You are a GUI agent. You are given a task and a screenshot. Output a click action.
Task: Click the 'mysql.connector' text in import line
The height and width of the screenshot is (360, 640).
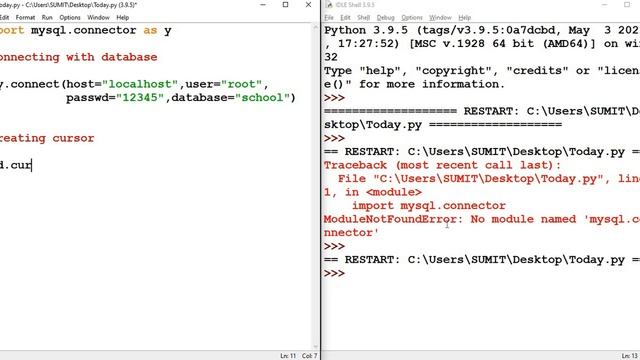[x=84, y=30]
